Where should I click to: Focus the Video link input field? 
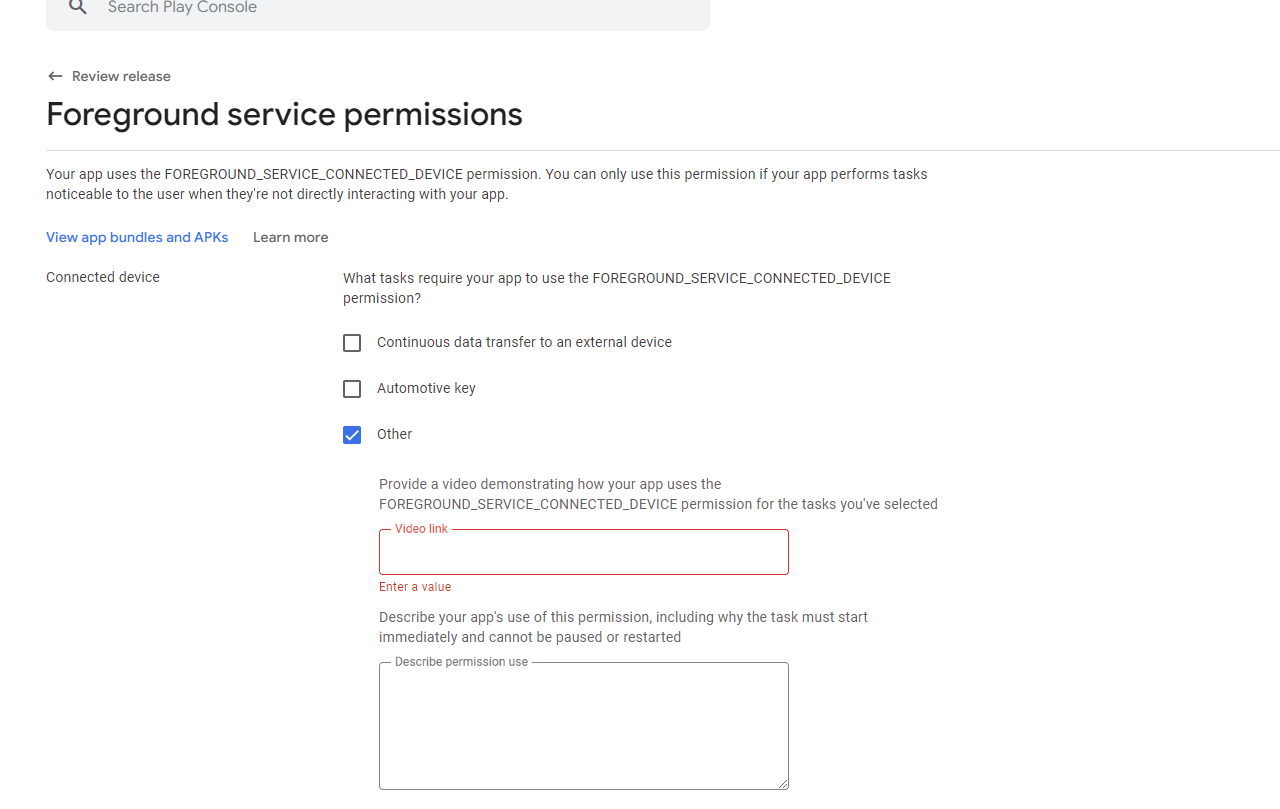(584, 552)
